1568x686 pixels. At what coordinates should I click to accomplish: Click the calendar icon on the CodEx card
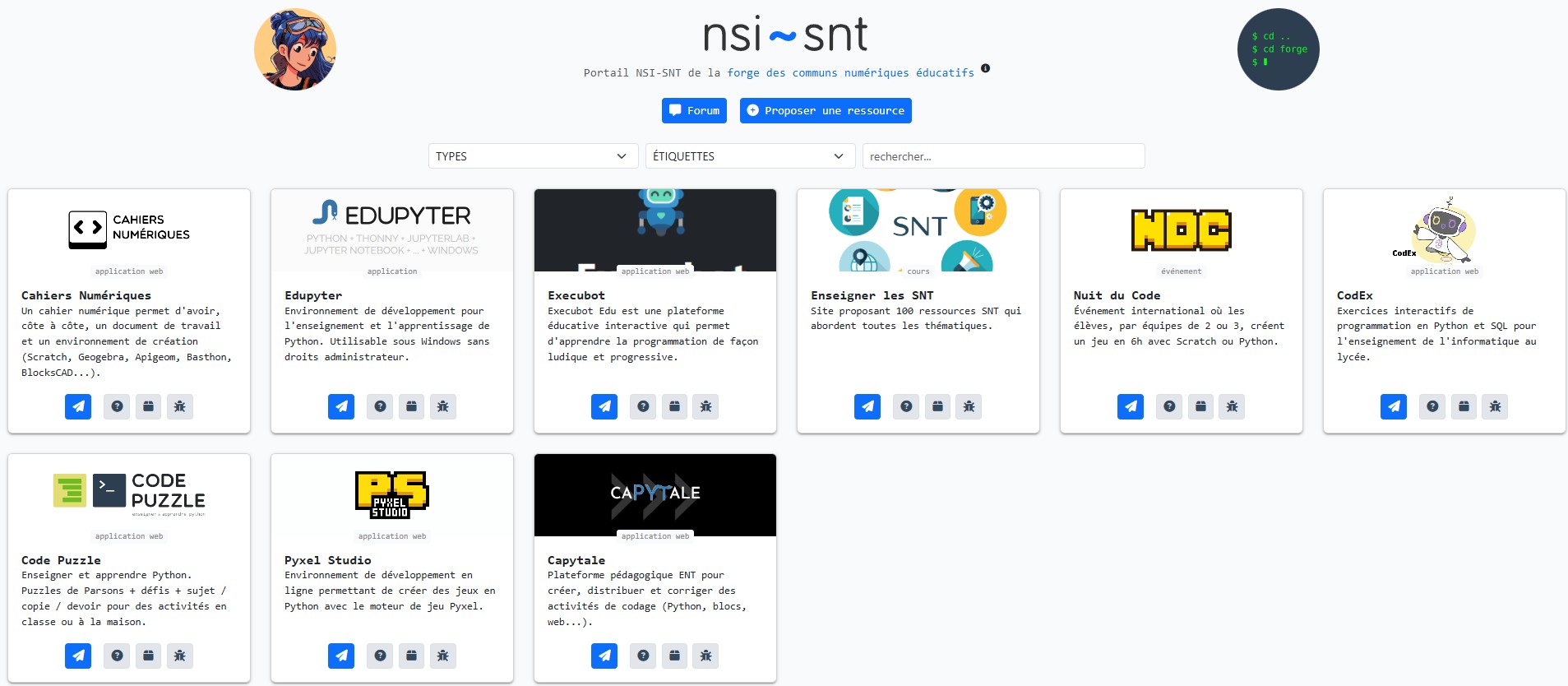1464,406
